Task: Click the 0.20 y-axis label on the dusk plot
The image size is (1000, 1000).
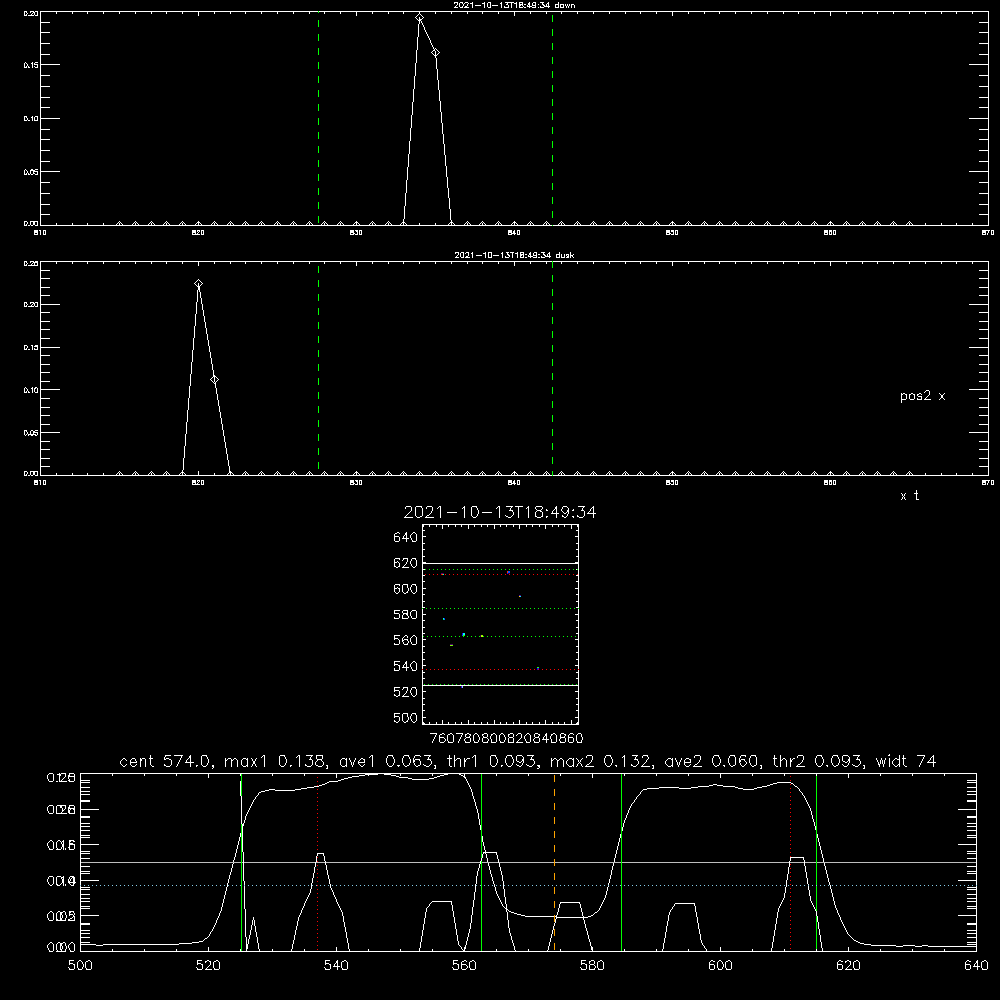Action: coord(30,305)
